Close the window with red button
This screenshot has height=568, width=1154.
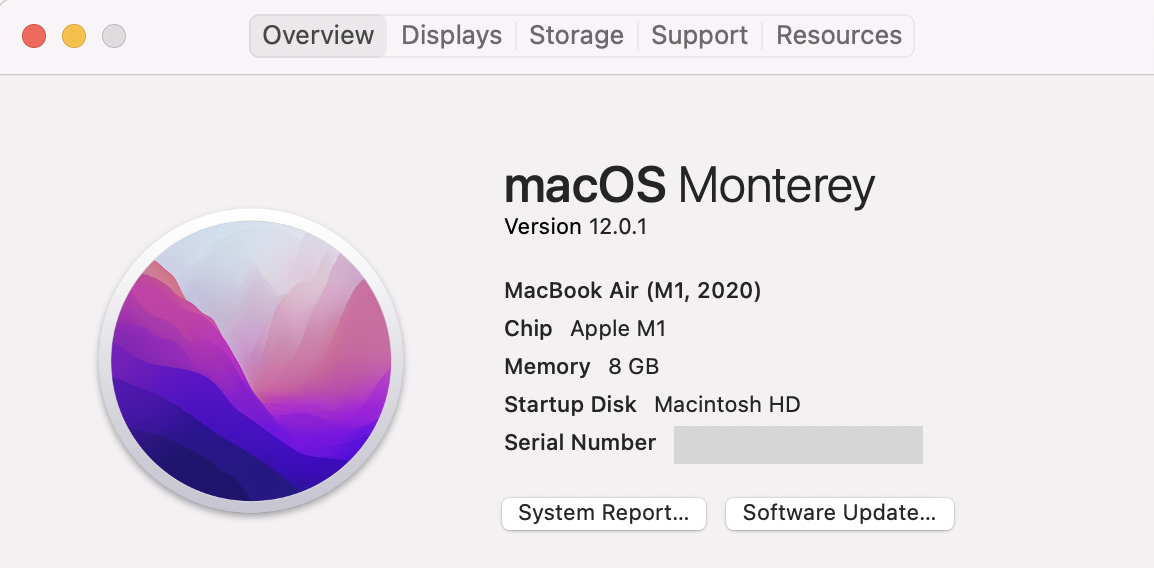coord(34,35)
